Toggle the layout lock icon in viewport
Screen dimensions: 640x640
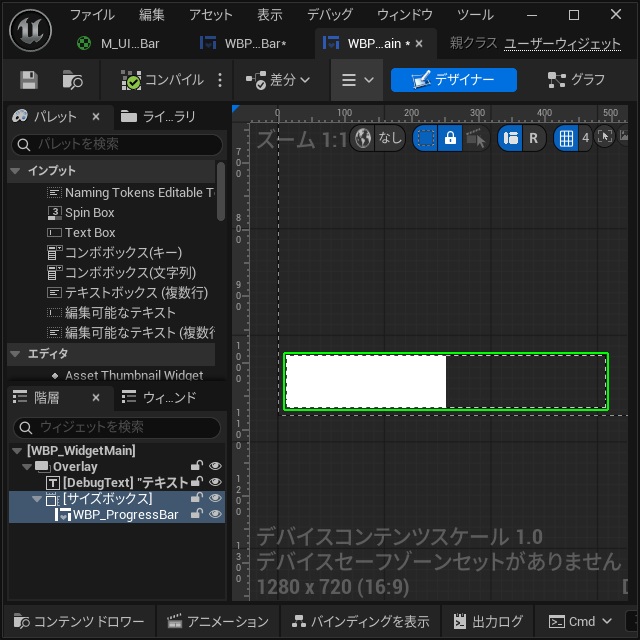450,138
